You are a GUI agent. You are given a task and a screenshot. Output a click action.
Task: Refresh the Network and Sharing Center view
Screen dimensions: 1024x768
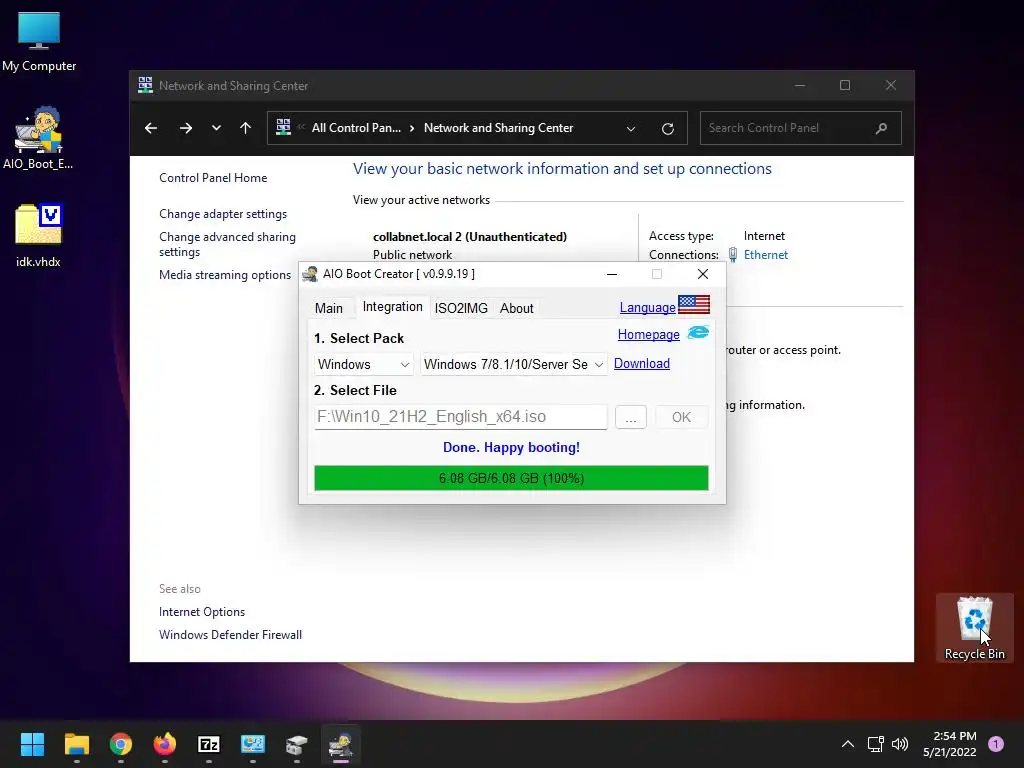[x=667, y=129]
